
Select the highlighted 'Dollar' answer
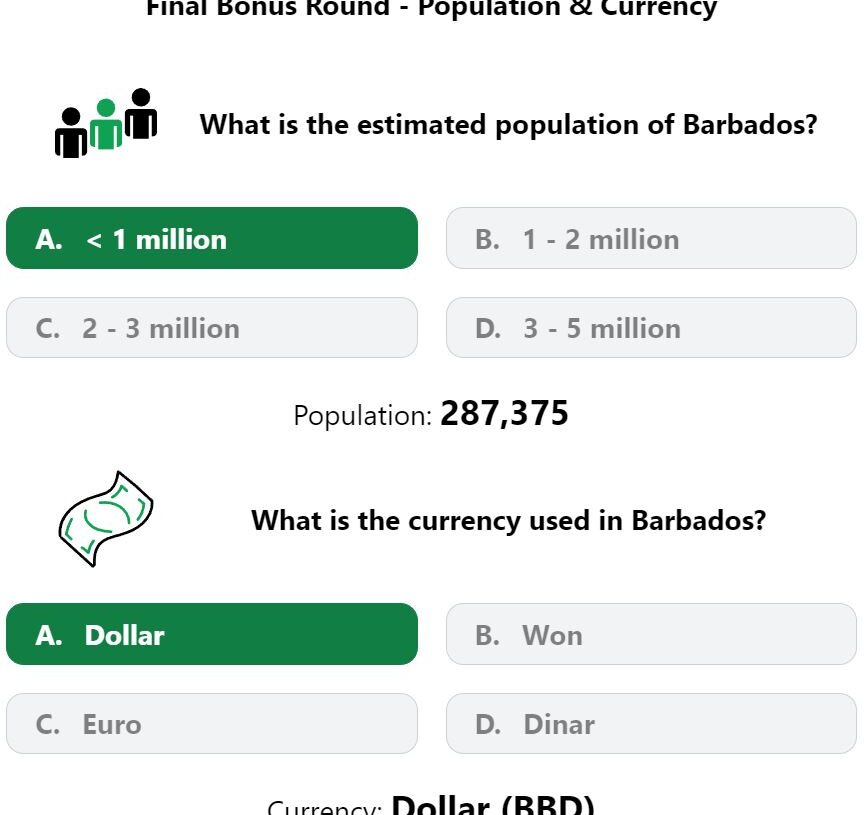[212, 635]
